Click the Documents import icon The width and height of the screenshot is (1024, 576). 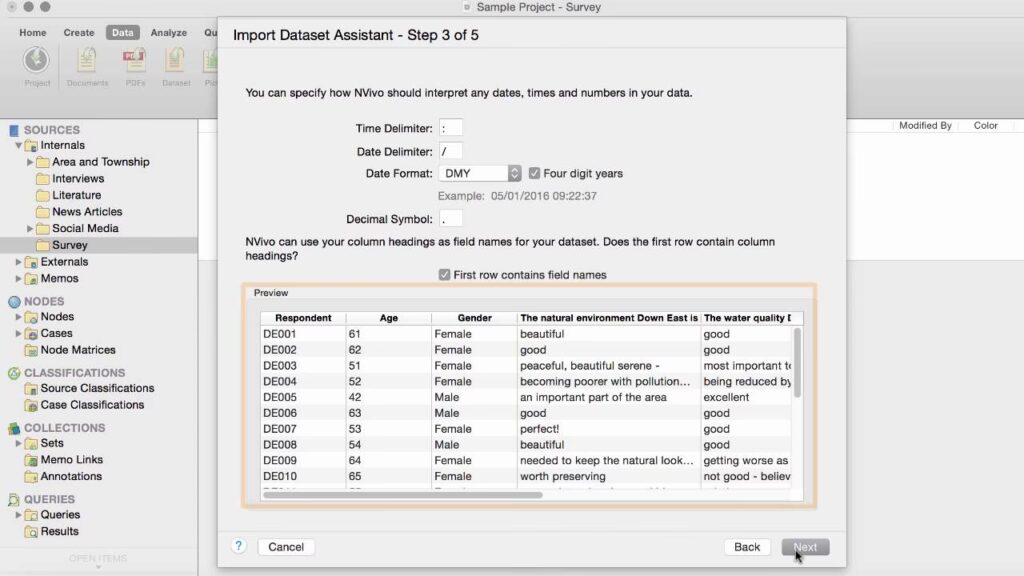87,62
